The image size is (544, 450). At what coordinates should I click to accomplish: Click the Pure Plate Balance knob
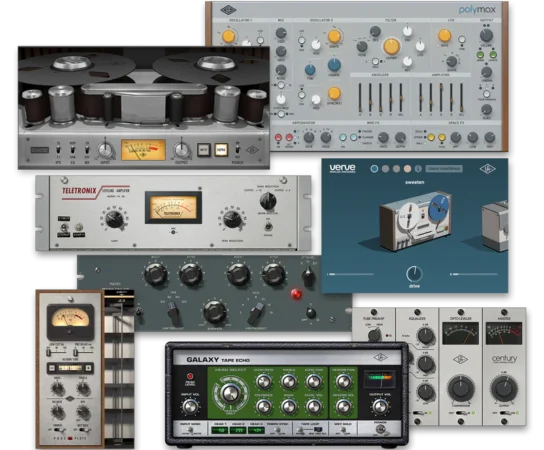pos(57,413)
